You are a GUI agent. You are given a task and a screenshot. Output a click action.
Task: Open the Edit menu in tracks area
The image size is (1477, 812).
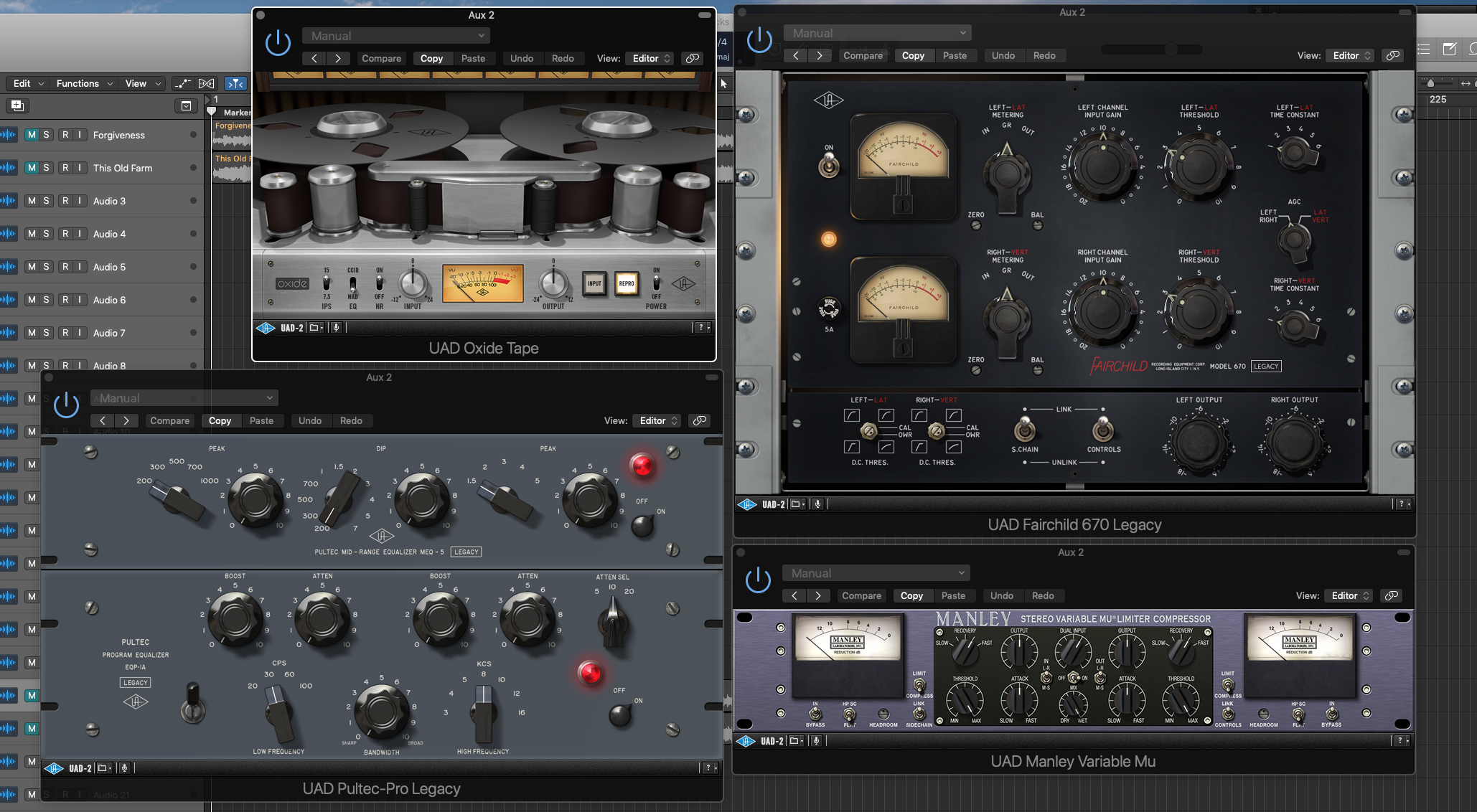coord(29,83)
